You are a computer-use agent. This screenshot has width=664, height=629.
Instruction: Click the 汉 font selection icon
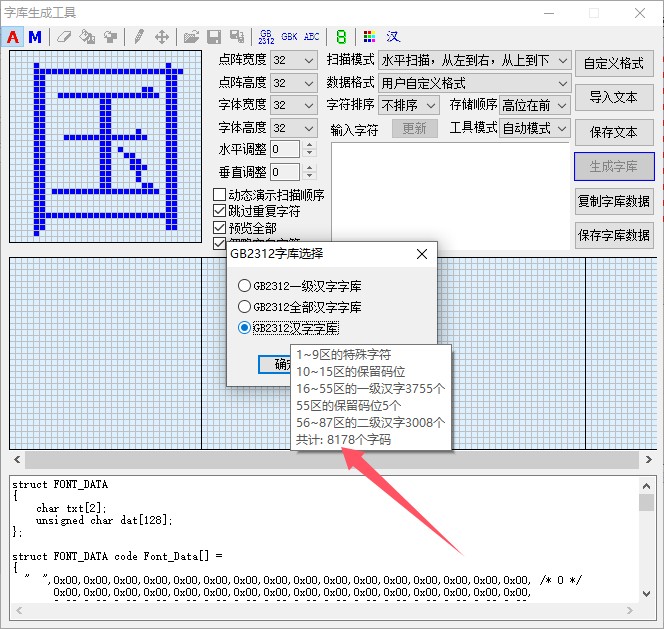point(393,37)
